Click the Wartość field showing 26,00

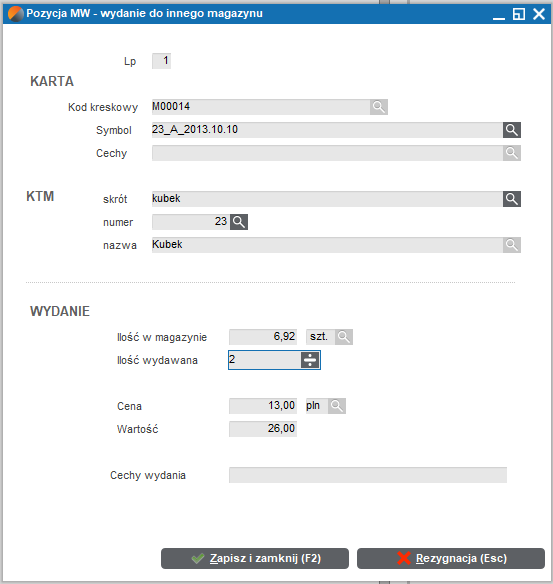263,429
